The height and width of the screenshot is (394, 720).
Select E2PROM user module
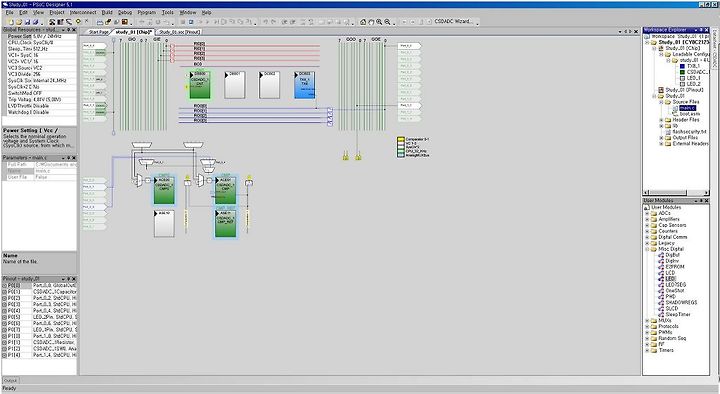[675, 267]
